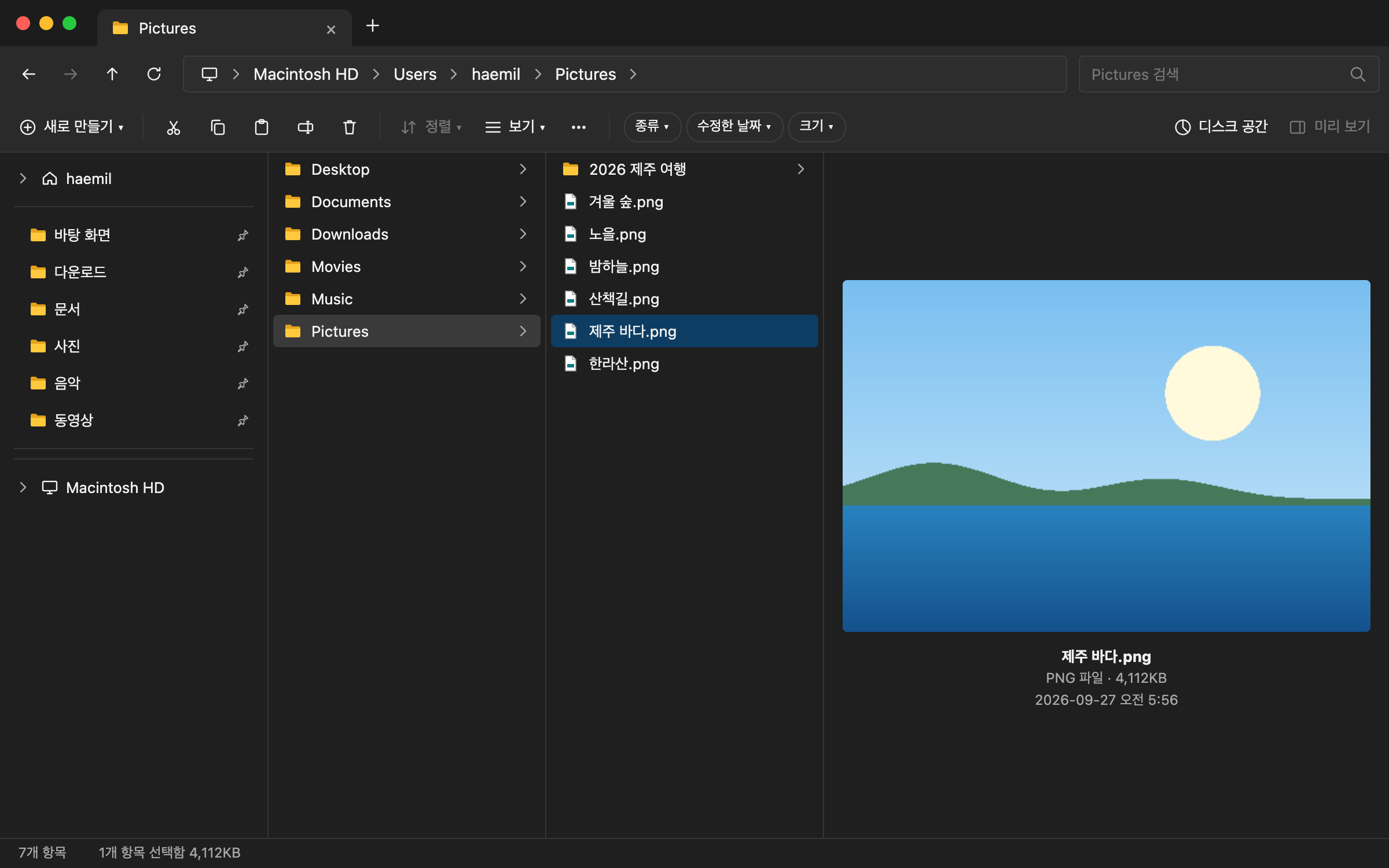Close the Pictures tab
The image size is (1389, 868).
click(x=331, y=29)
